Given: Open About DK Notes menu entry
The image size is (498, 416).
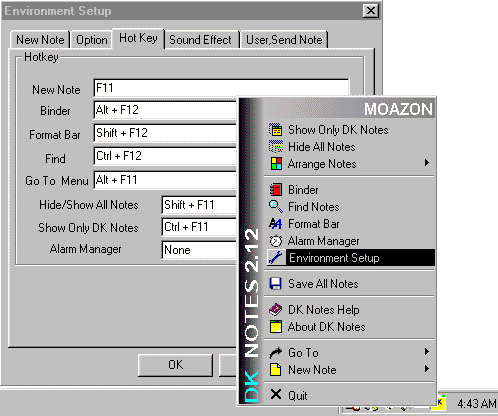Looking at the screenshot, I should coord(350,327).
